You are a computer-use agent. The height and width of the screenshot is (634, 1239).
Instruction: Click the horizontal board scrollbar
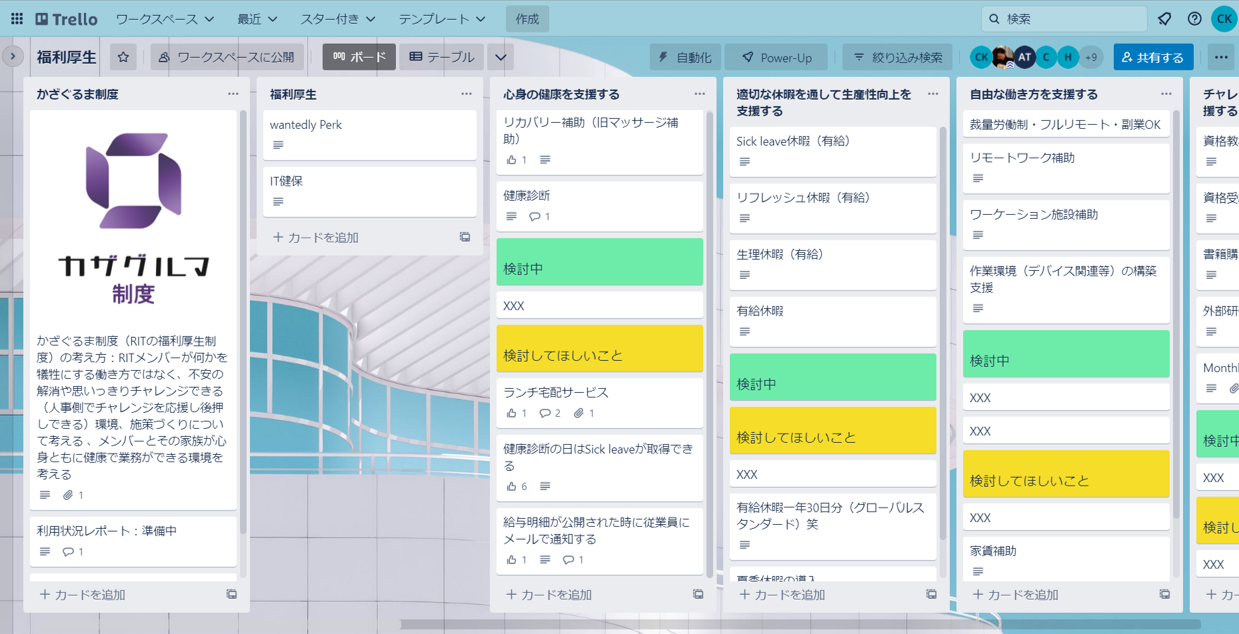801,624
